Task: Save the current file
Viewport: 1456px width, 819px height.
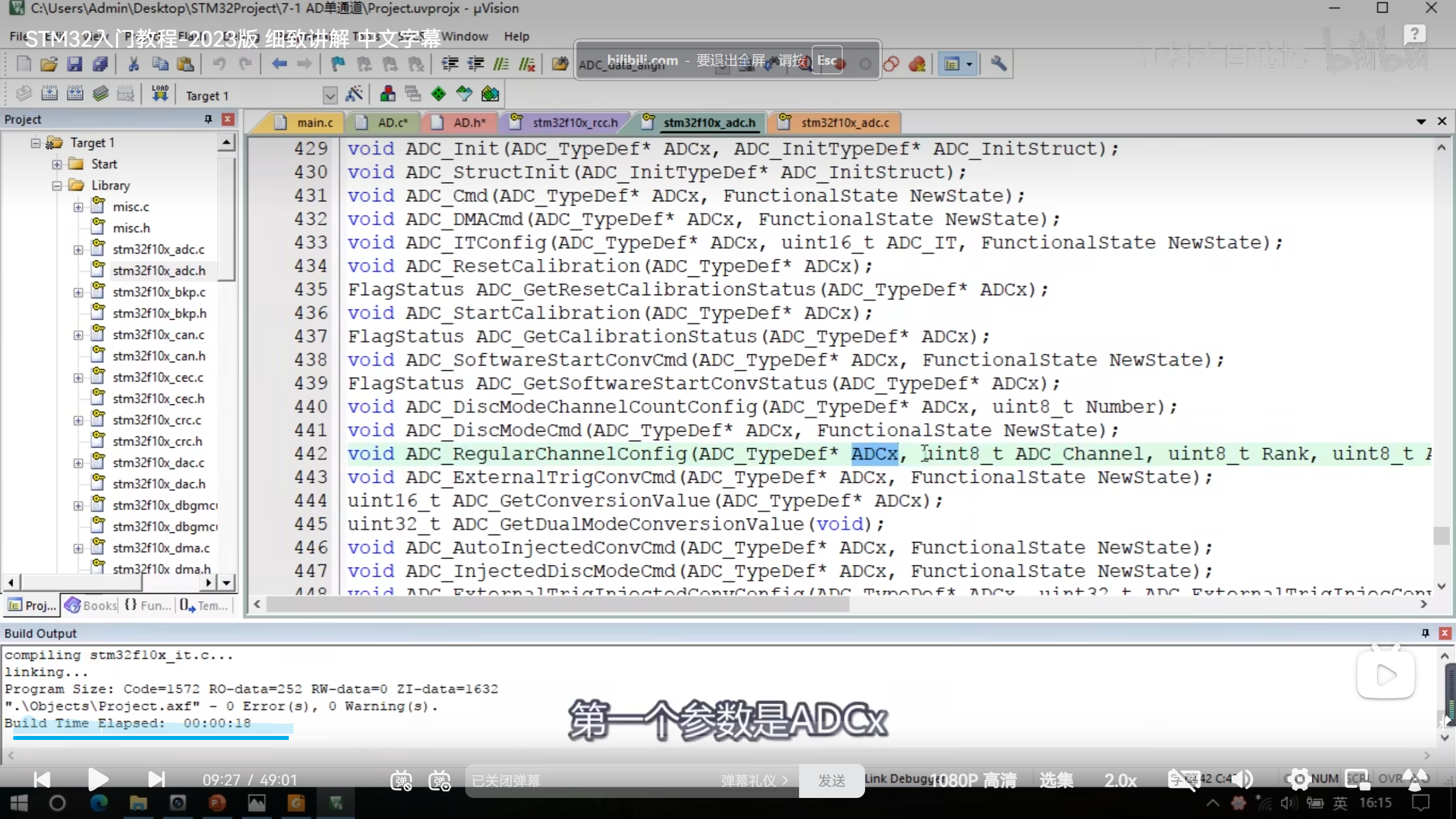Action: (75, 64)
